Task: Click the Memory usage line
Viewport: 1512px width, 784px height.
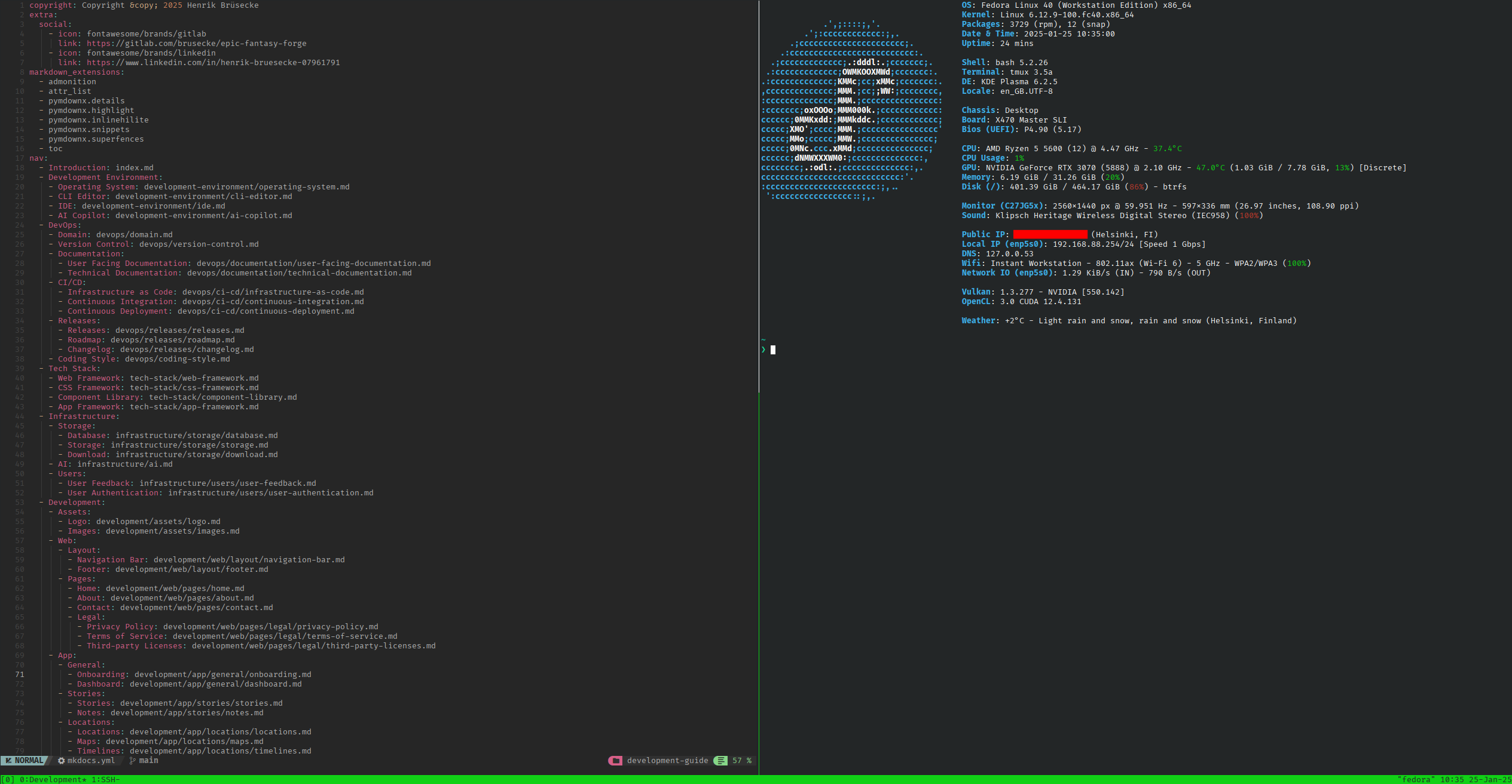Action: 1043,177
